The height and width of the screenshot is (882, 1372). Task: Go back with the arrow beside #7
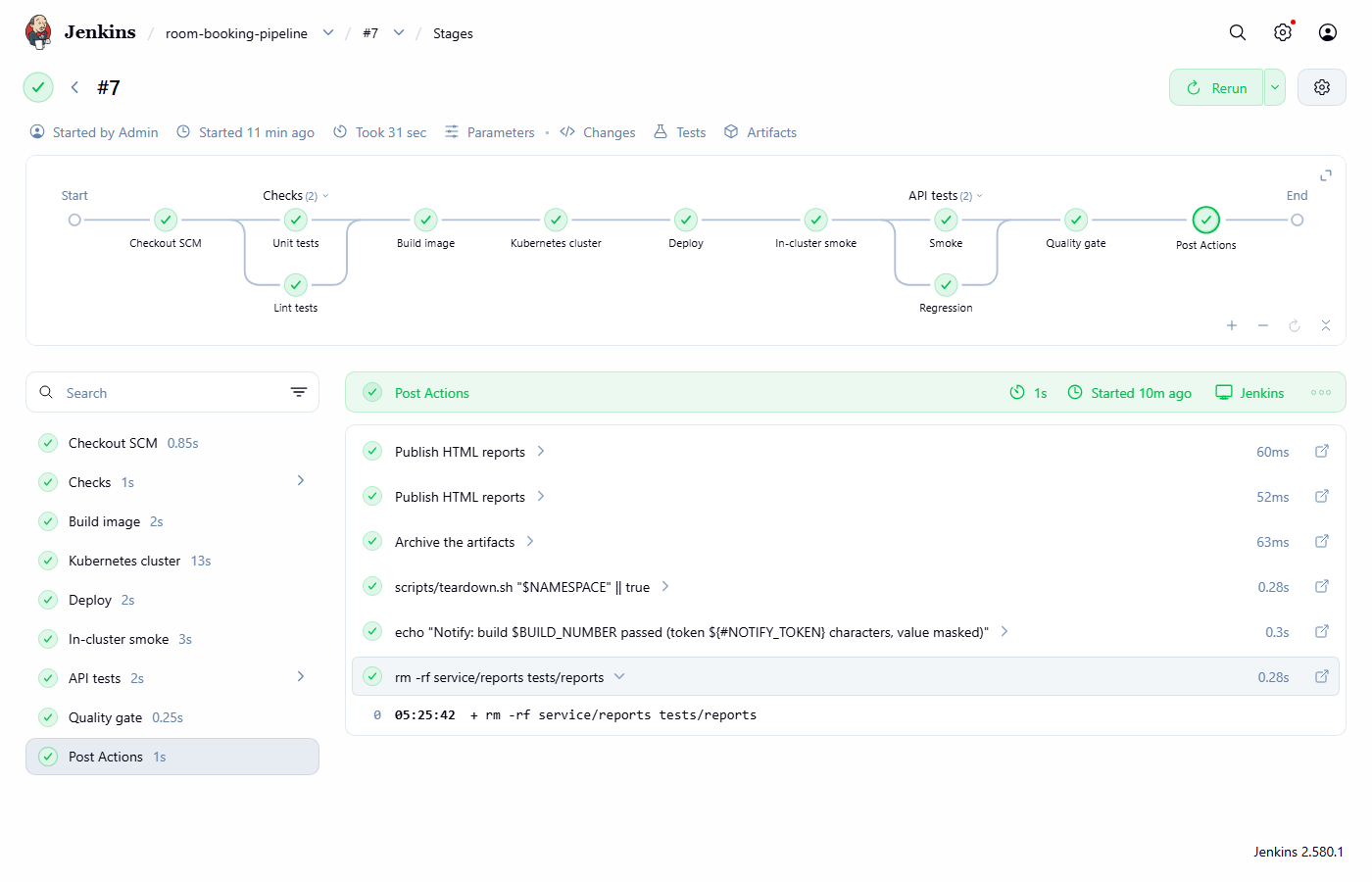[x=74, y=87]
